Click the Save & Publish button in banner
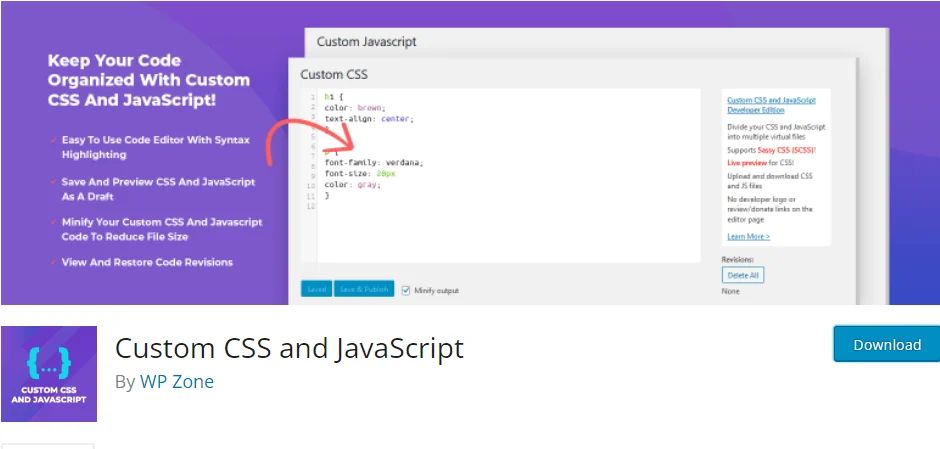The height and width of the screenshot is (449, 940). coord(364,289)
